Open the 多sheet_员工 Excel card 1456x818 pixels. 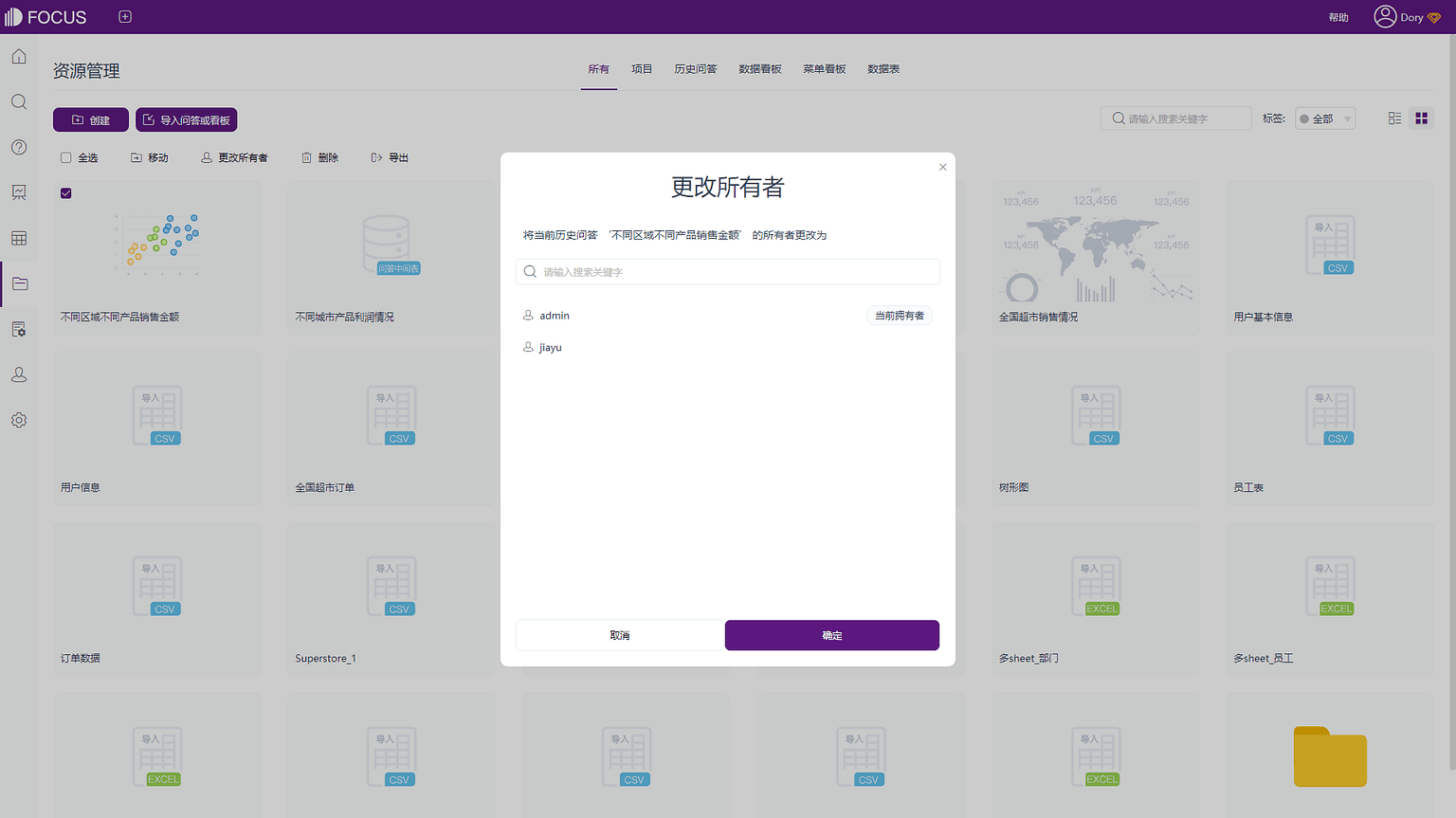pos(1330,599)
